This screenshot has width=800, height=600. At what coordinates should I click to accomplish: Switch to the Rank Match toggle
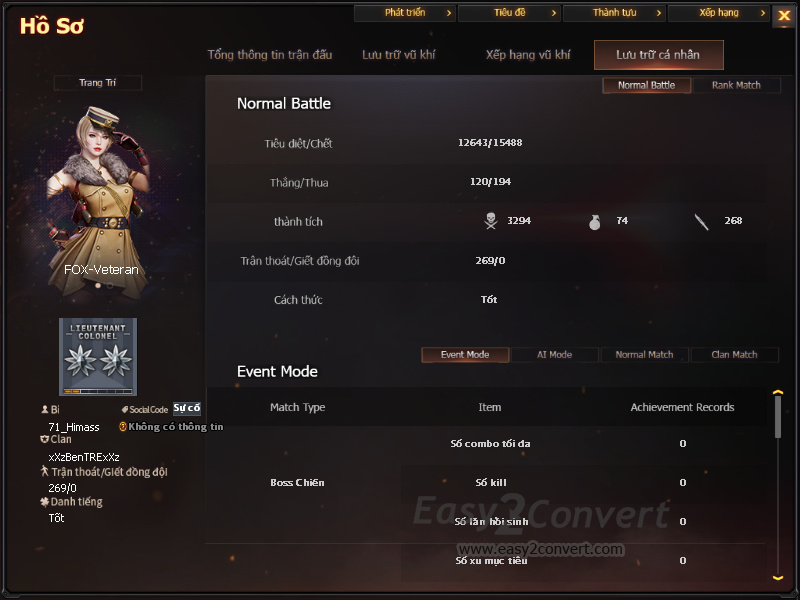coord(736,85)
